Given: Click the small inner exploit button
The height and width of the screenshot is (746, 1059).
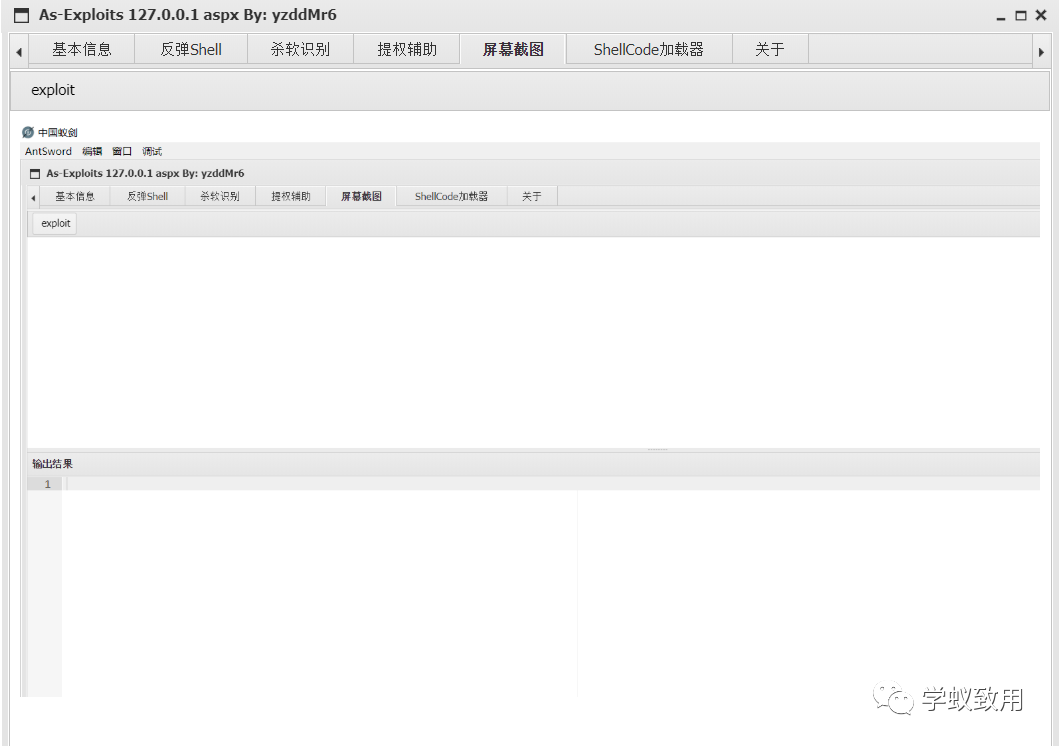Looking at the screenshot, I should [x=55, y=223].
